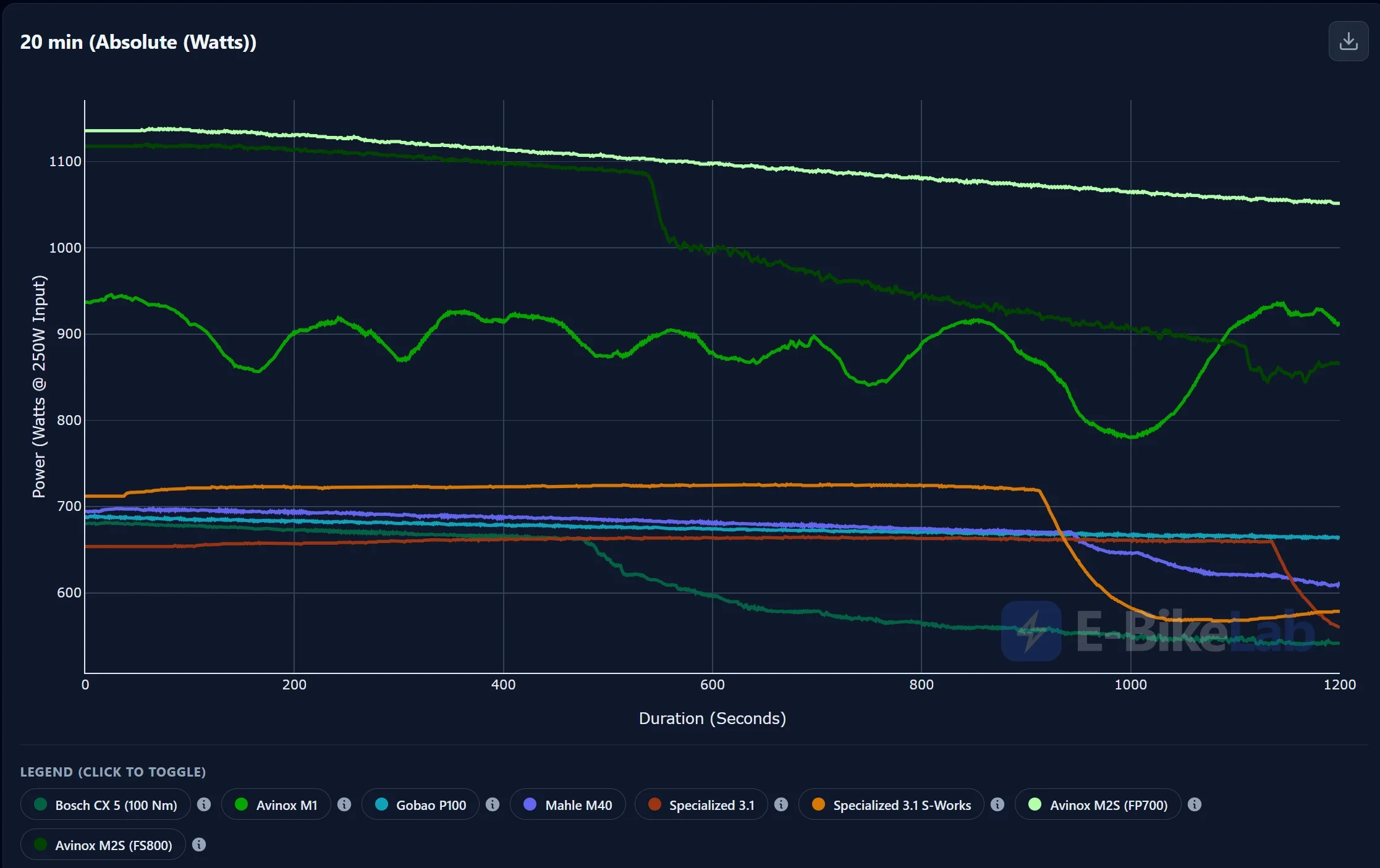This screenshot has width=1380, height=868.
Task: Open info for Specialized 3.1
Action: pos(781,804)
